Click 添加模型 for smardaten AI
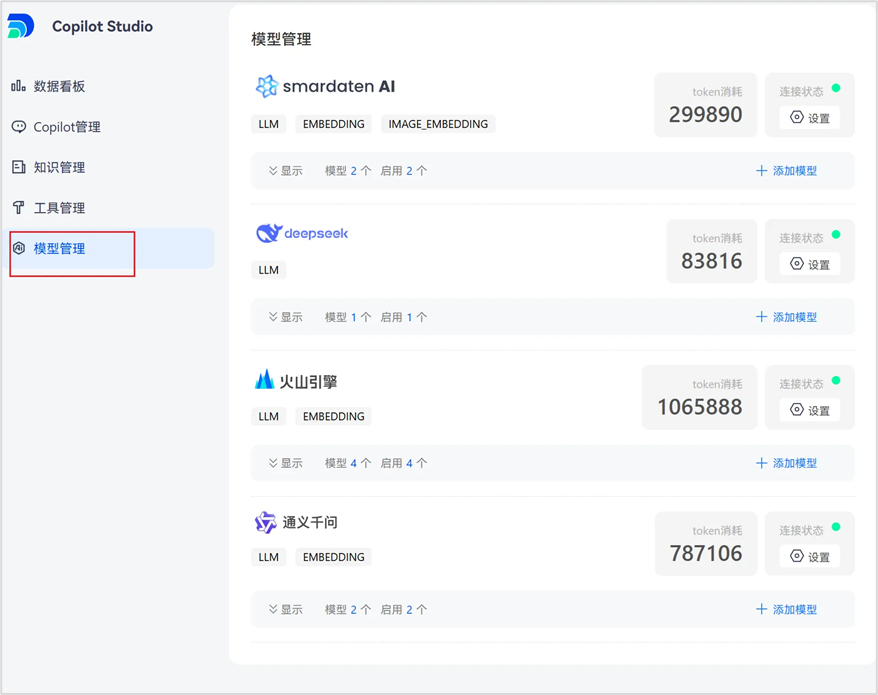The height and width of the screenshot is (695, 878). coord(787,171)
